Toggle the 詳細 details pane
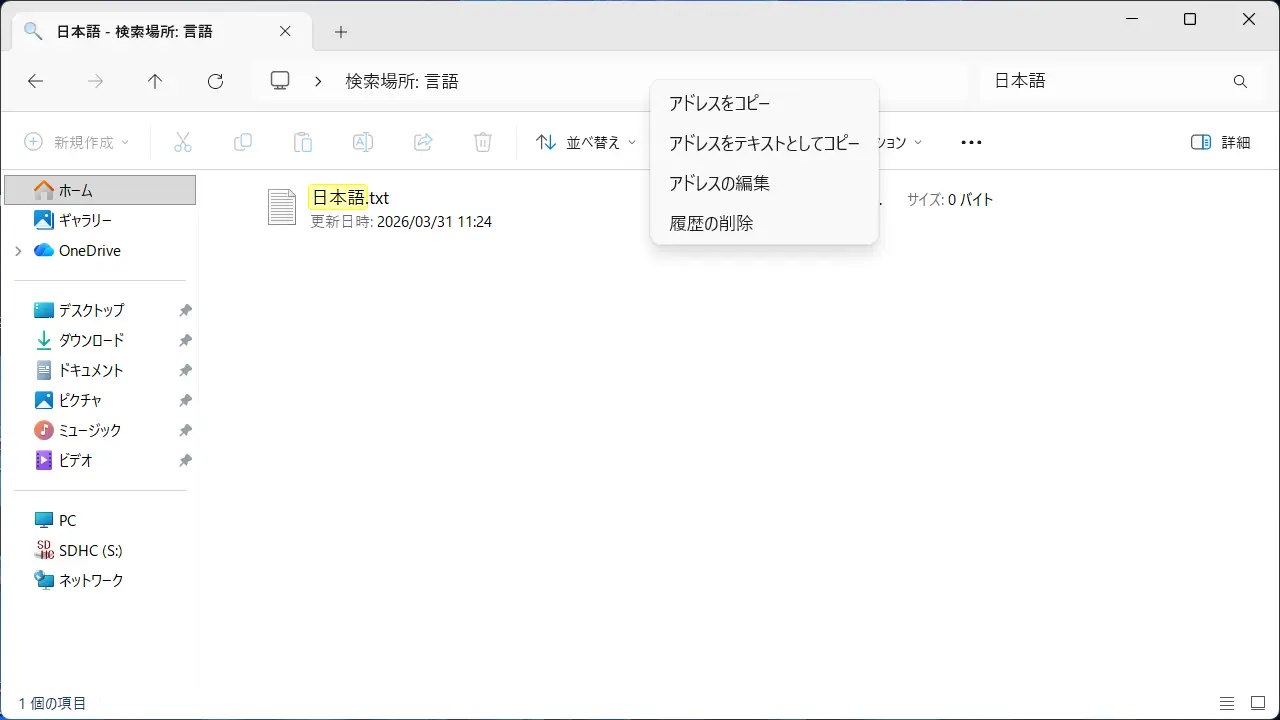 pyautogui.click(x=1221, y=143)
